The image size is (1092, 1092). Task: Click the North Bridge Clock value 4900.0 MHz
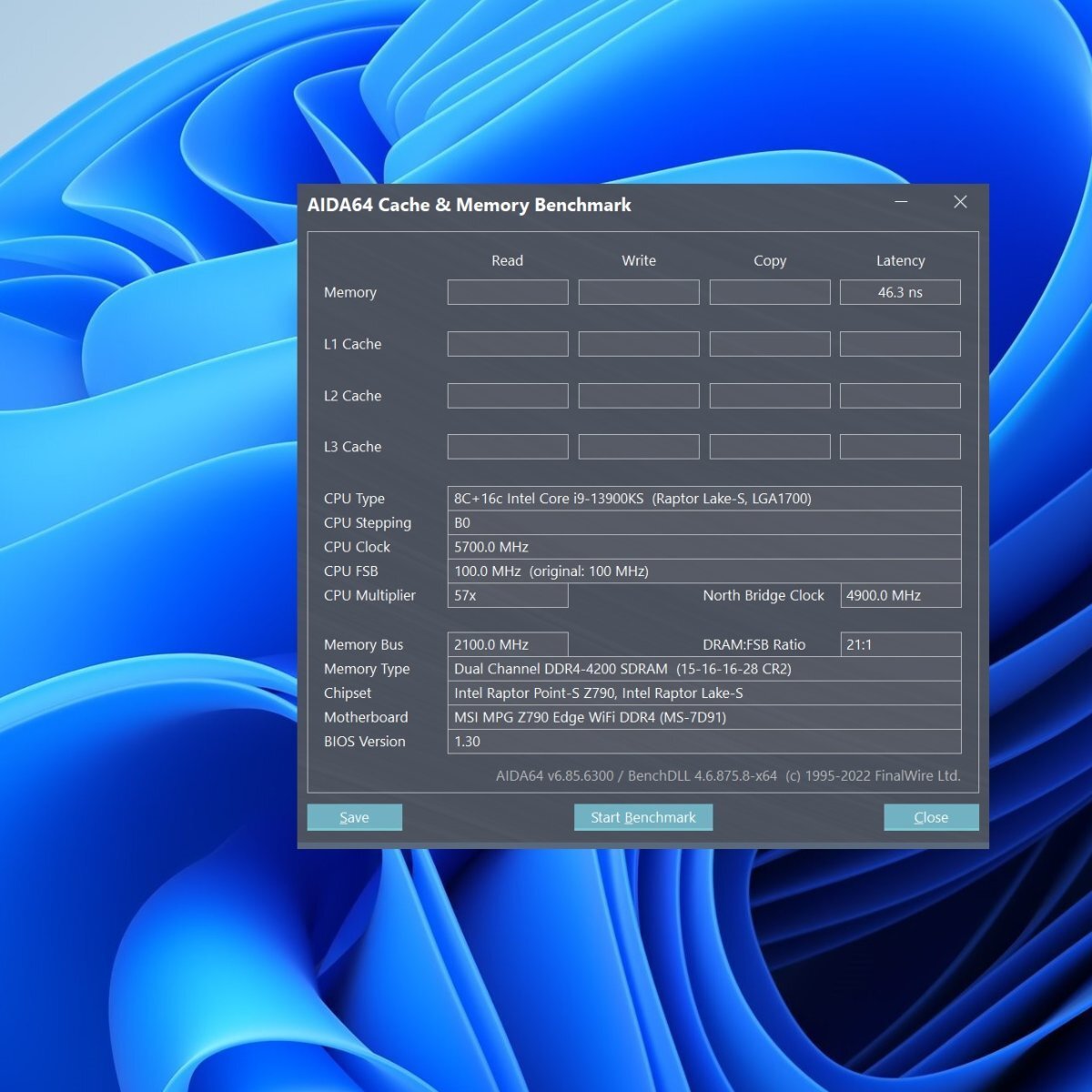point(901,595)
